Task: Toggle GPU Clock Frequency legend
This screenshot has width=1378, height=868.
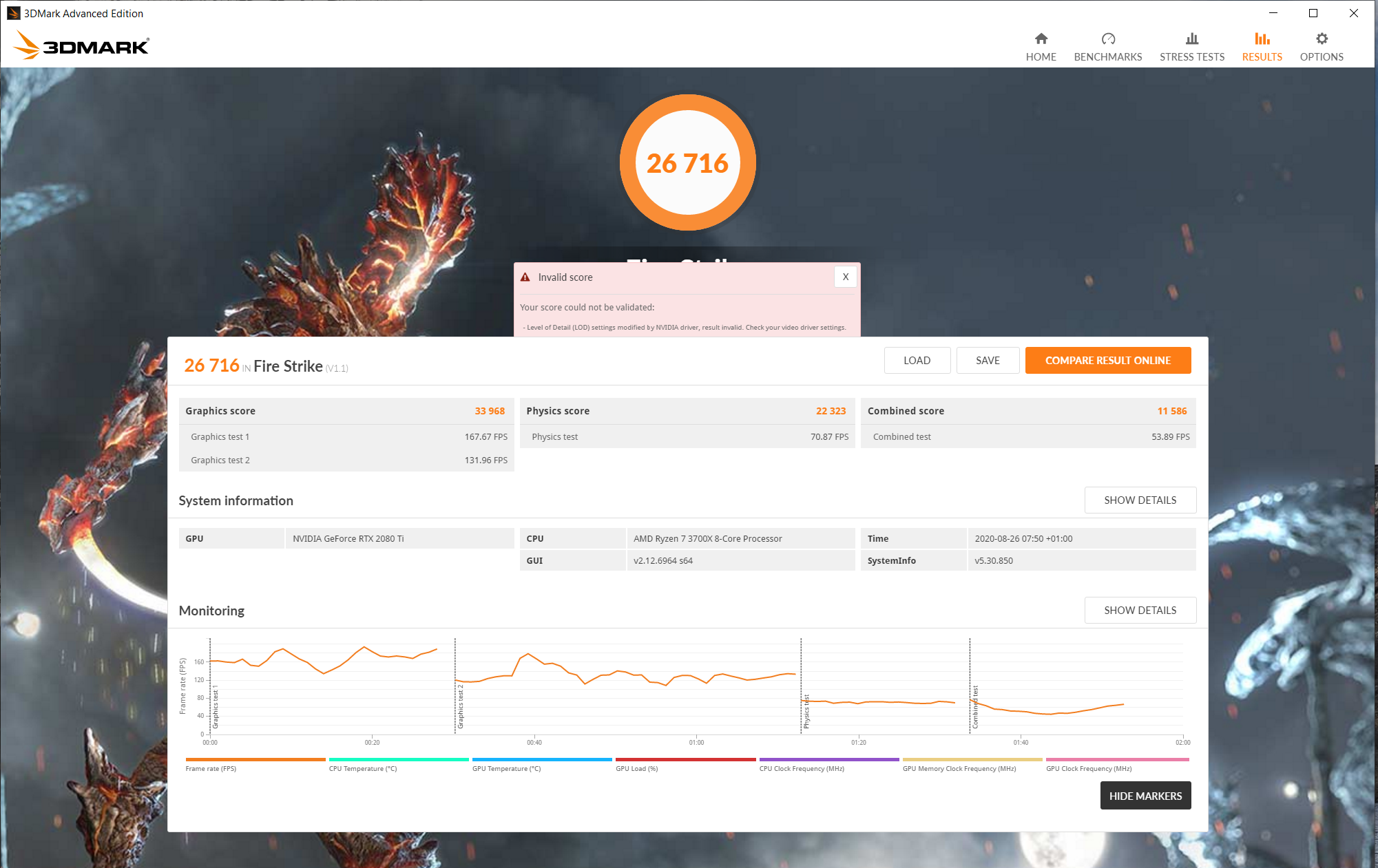Action: pyautogui.click(x=1116, y=764)
